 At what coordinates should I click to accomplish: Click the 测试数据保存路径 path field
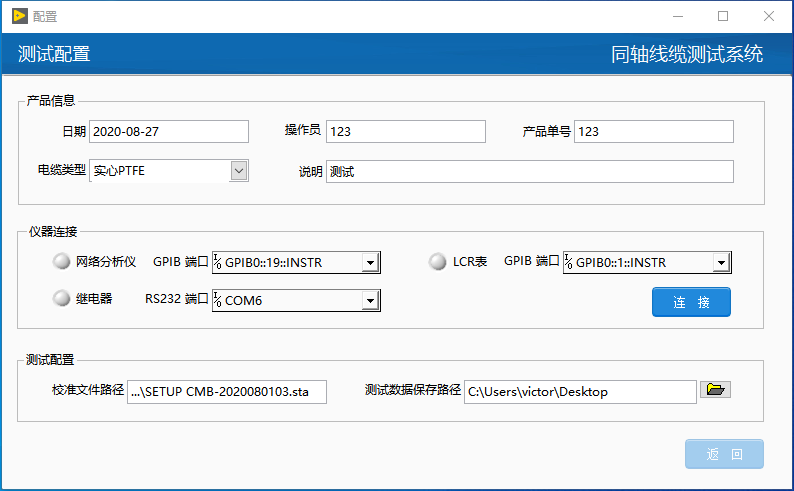579,392
